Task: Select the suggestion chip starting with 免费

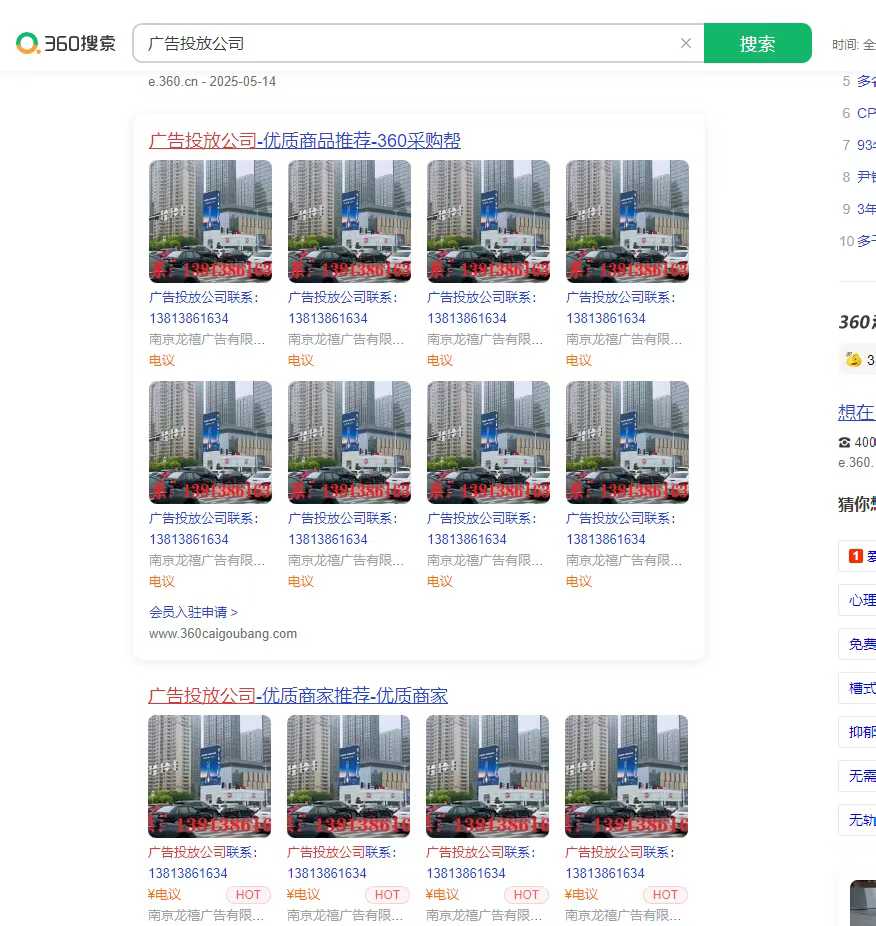Action: click(858, 644)
